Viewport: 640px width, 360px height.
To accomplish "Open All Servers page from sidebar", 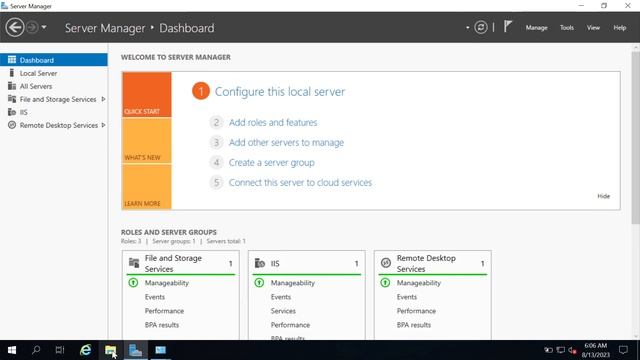I will coord(36,86).
